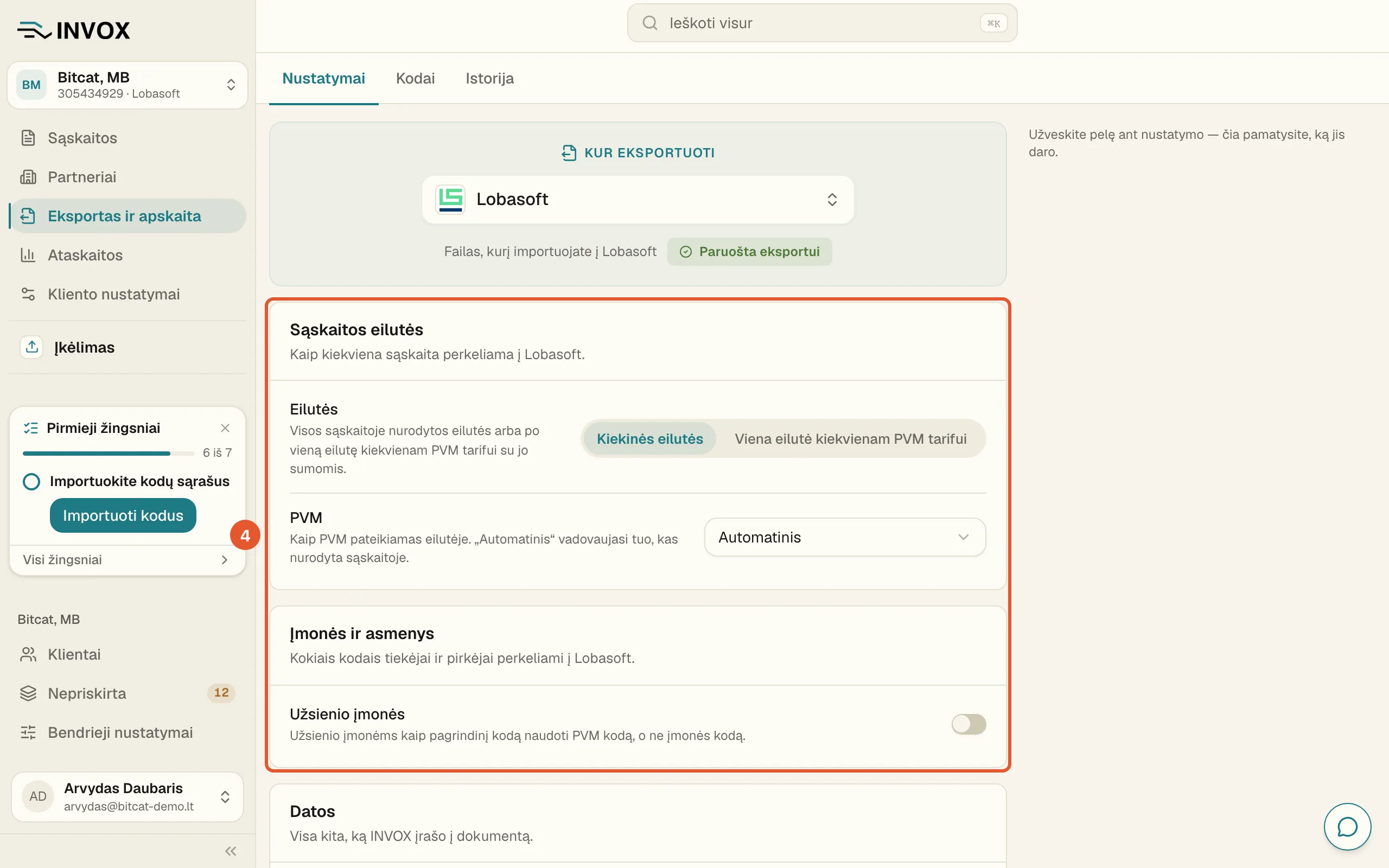Open the Ataskaitos reports page

[x=128, y=255]
